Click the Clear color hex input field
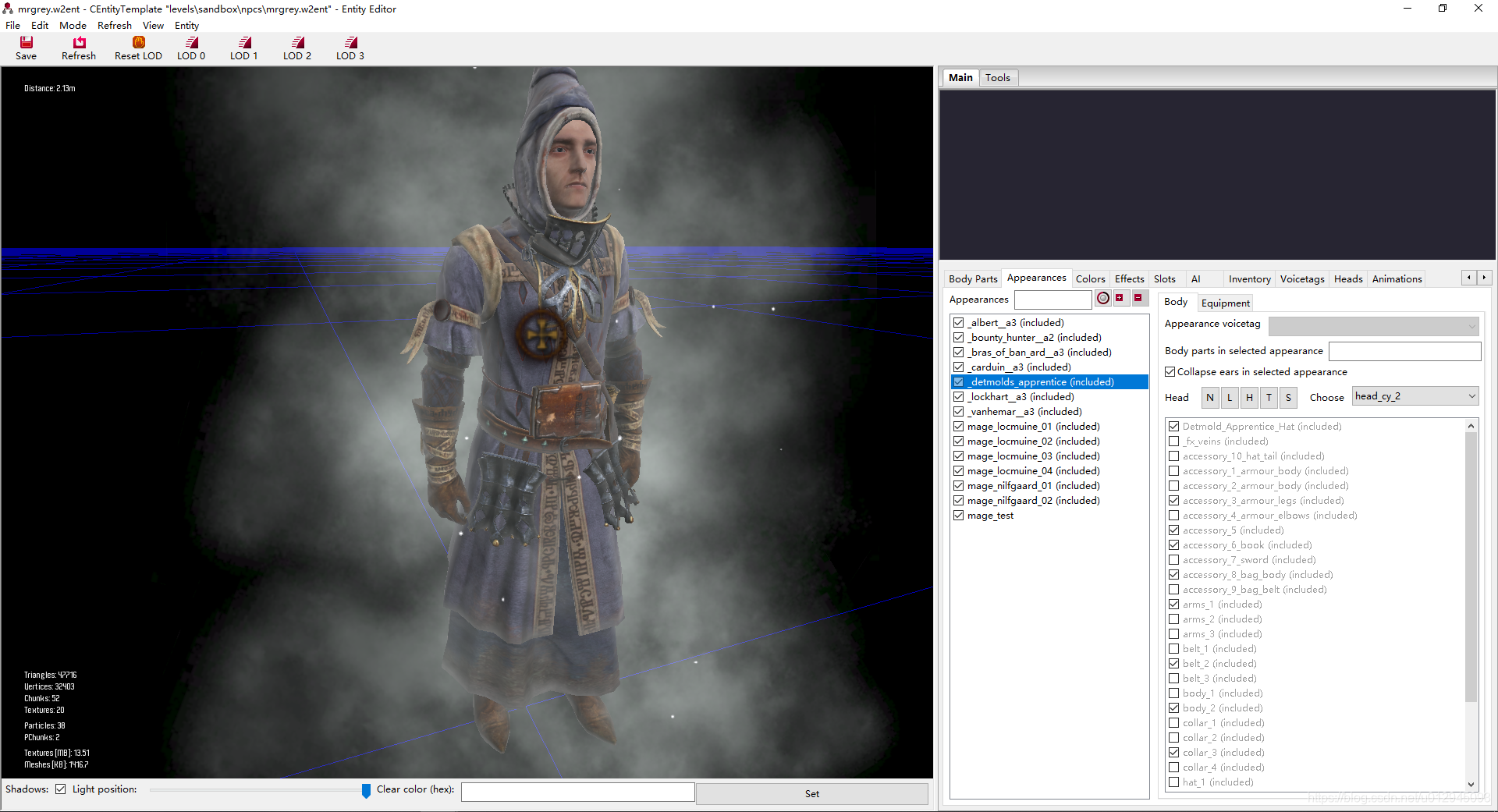This screenshot has width=1498, height=812. click(577, 792)
